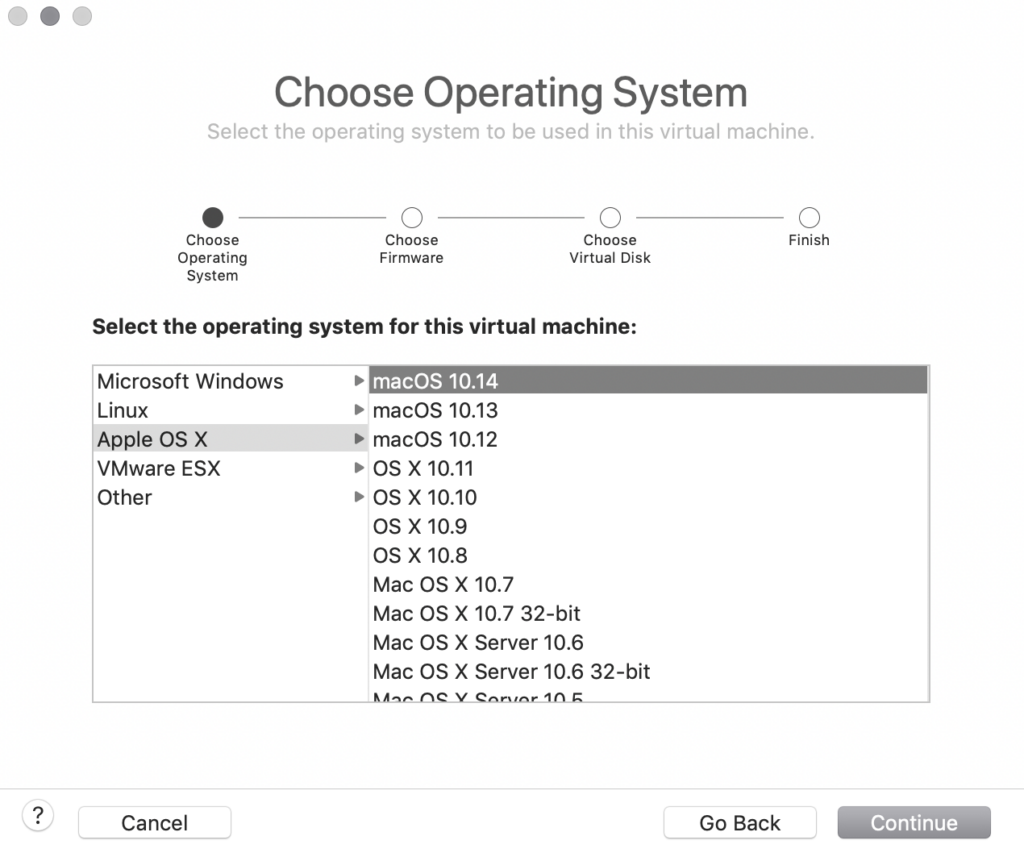
Task: Select Linux in the OS category list
Action: (123, 410)
